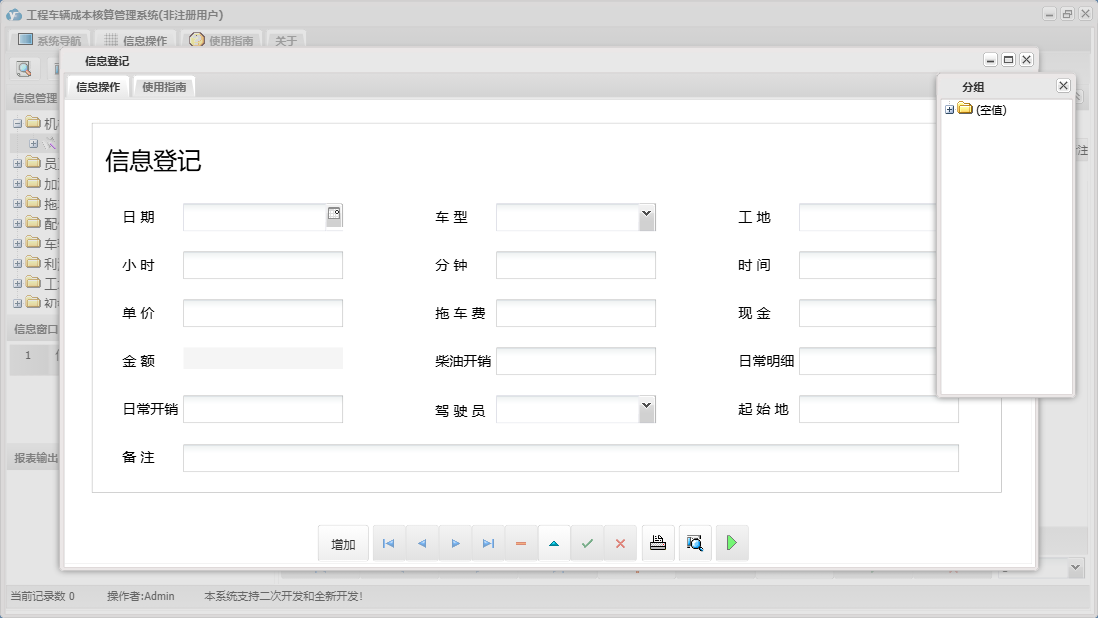Run the query with the green play icon
The width and height of the screenshot is (1098, 618).
(731, 542)
